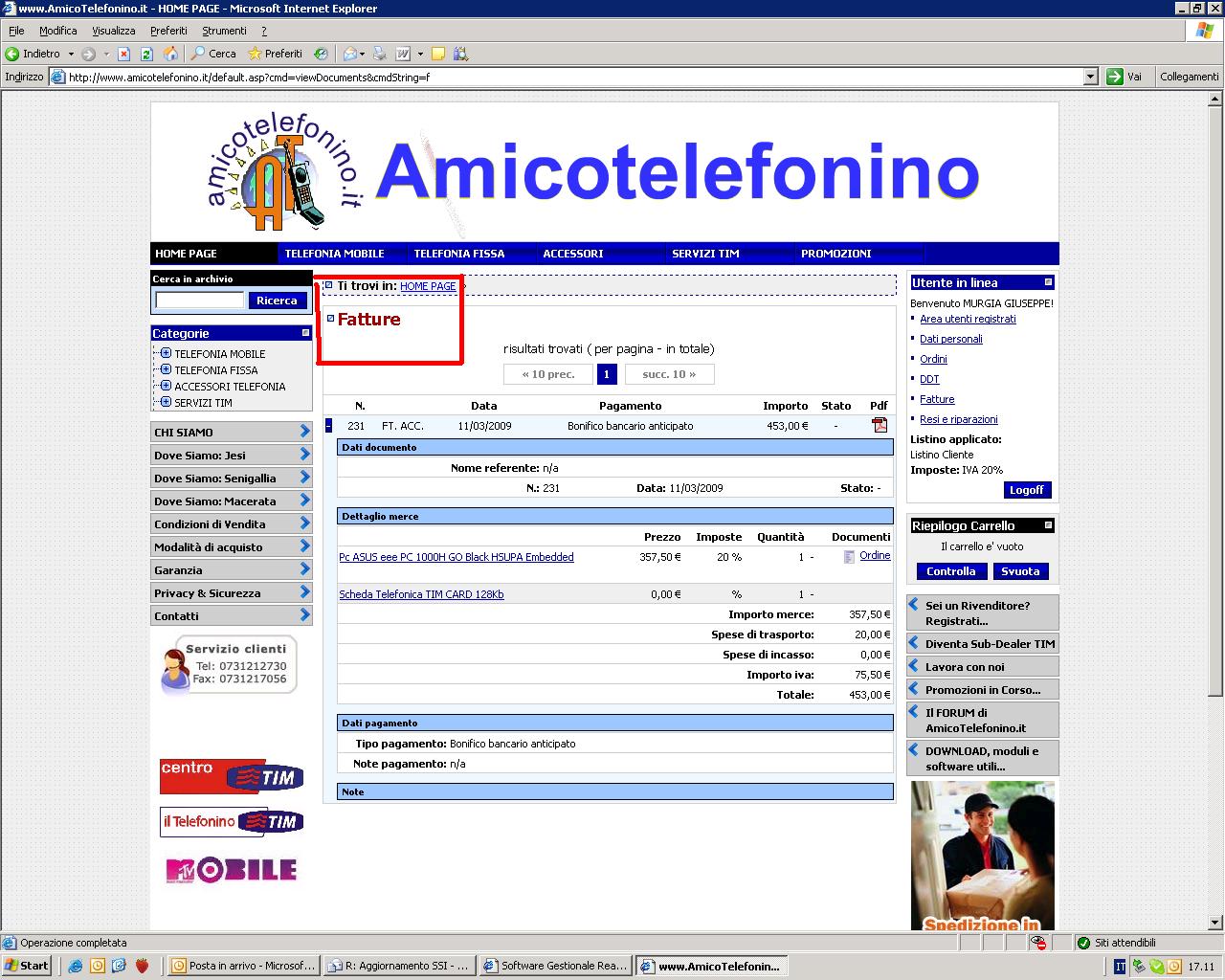
Task: Click the centro TIM logo
Action: pos(232,776)
